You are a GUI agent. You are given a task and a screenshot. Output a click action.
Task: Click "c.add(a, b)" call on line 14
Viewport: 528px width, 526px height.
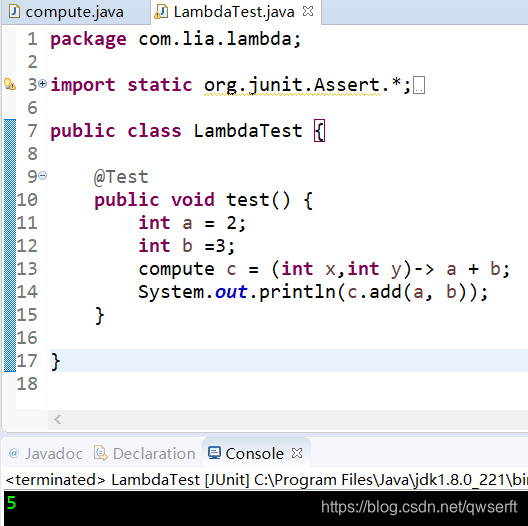tap(407, 292)
